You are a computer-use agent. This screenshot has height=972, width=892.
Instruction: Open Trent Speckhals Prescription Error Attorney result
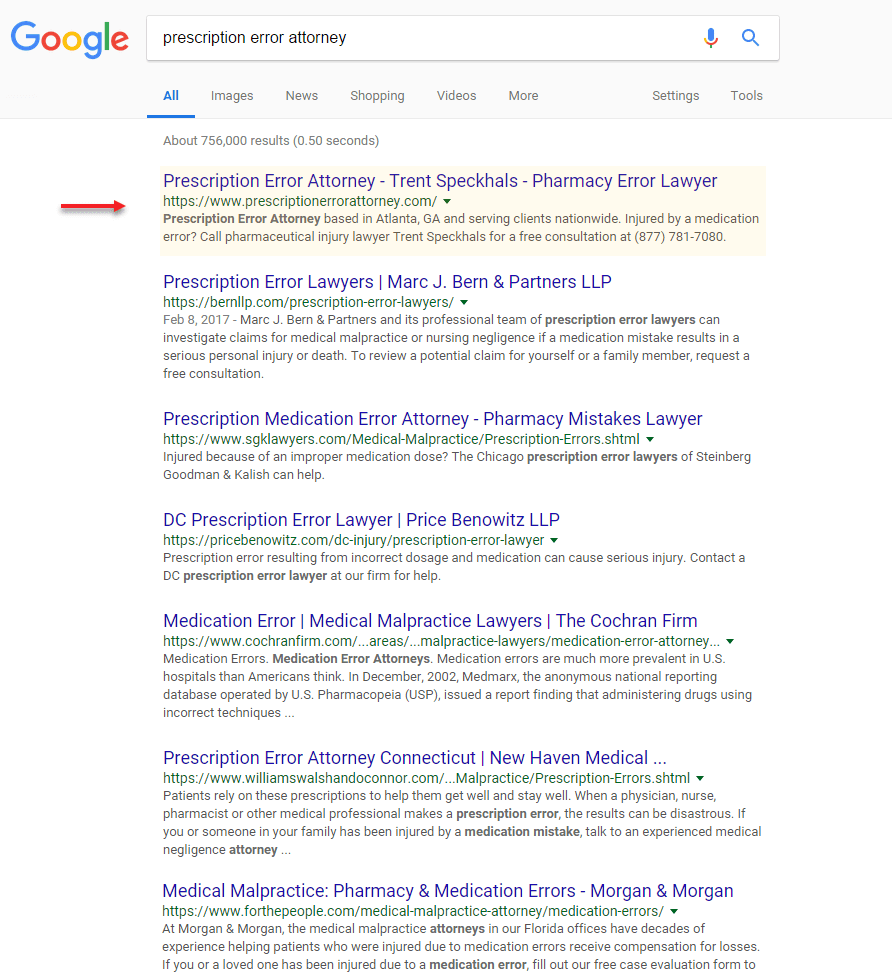pos(440,180)
